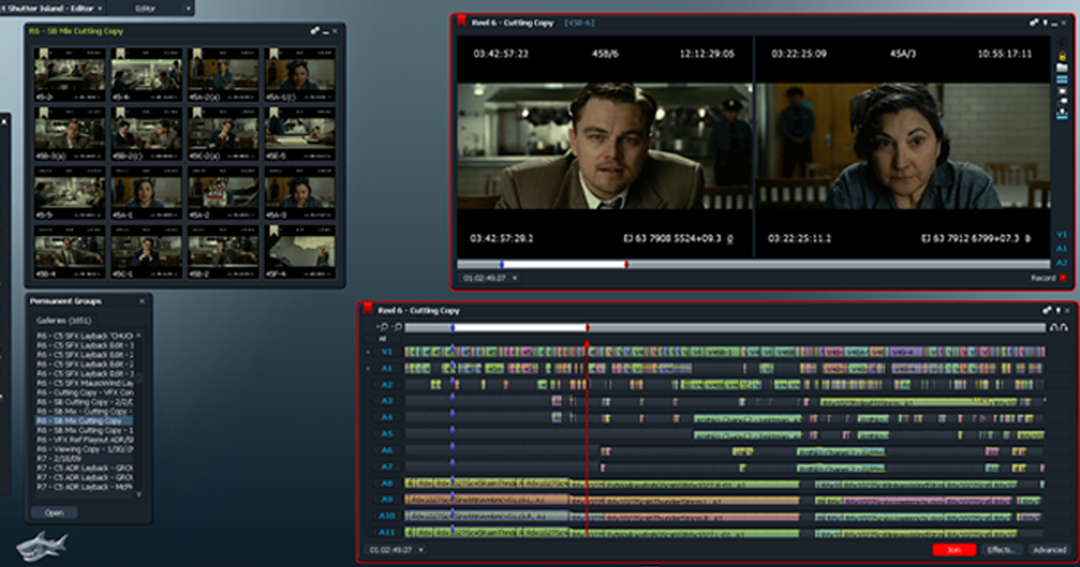This screenshot has height=567, width=1080.
Task: Toggle the A11 track label in the timeline
Action: [387, 532]
